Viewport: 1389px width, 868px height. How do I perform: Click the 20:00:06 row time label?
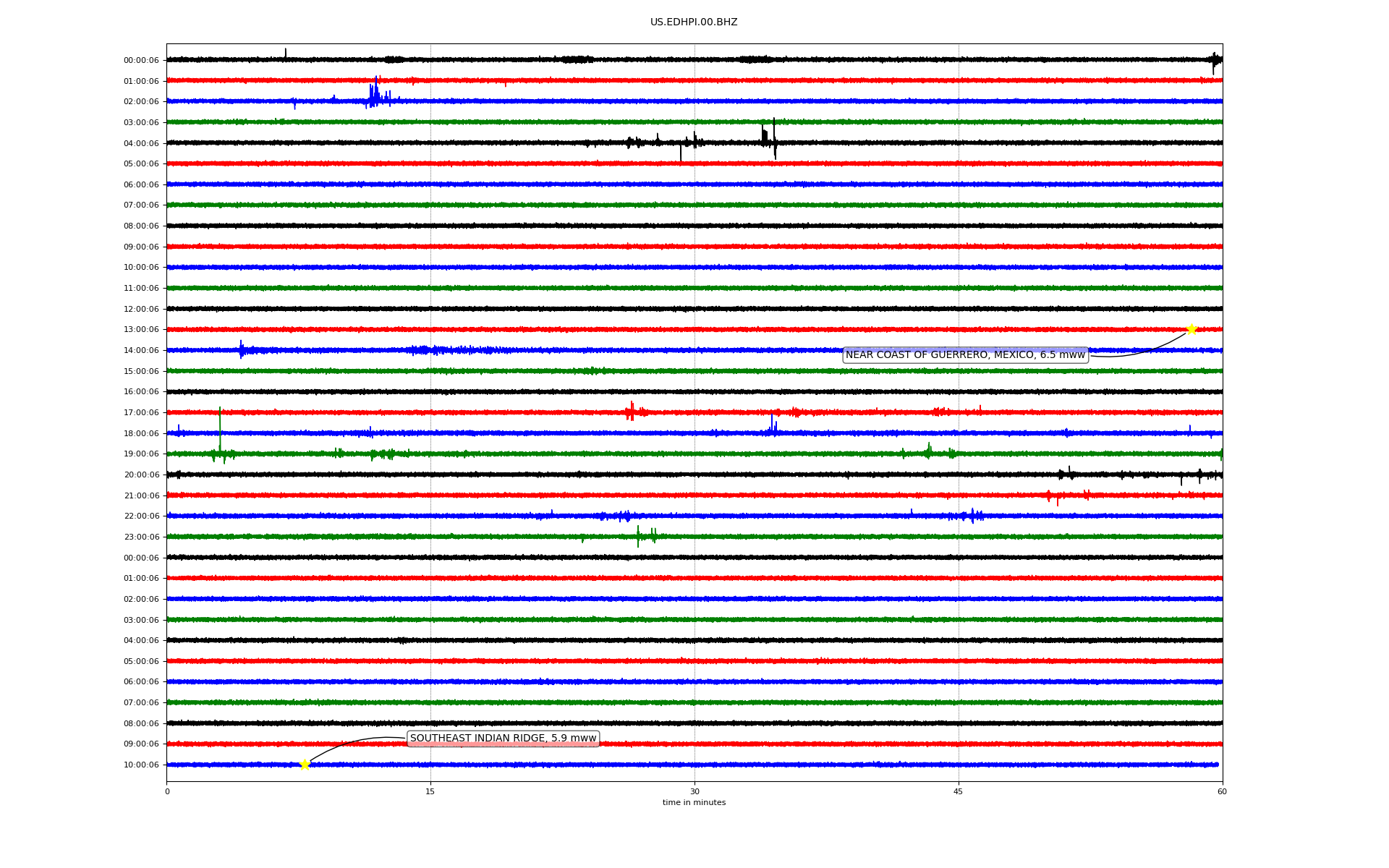(141, 475)
